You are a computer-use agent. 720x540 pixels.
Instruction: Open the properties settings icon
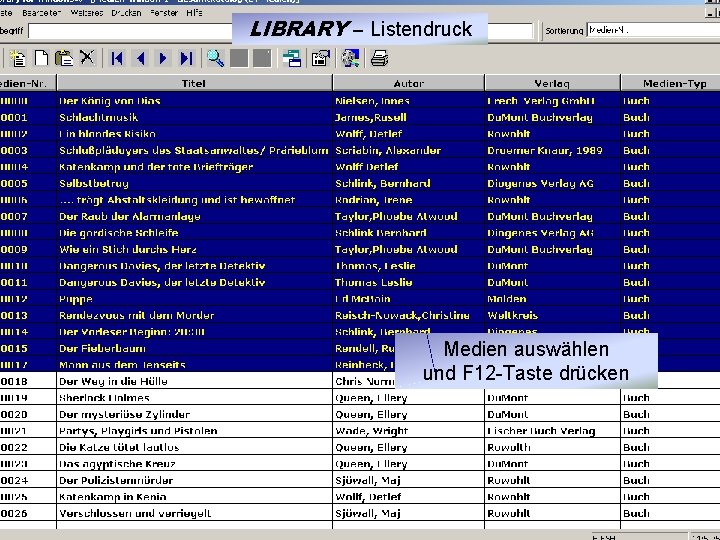tap(321, 58)
